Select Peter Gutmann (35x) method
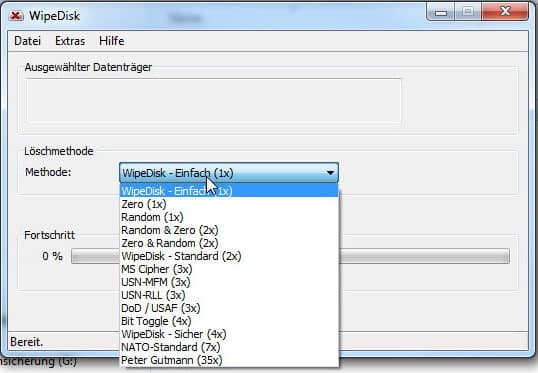 click(x=229, y=361)
